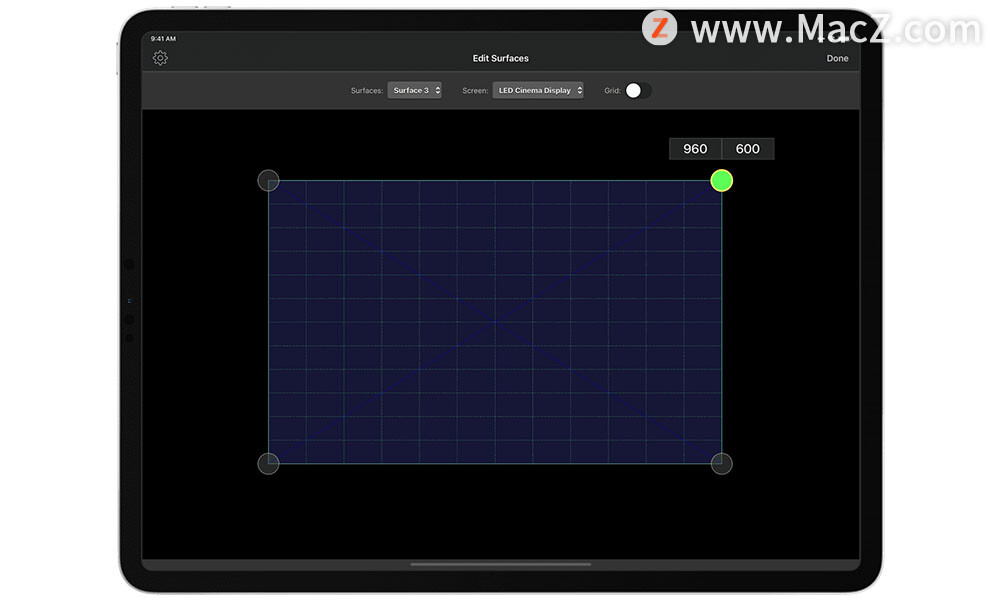Tap Done to finish editing surfaces

tap(837, 58)
